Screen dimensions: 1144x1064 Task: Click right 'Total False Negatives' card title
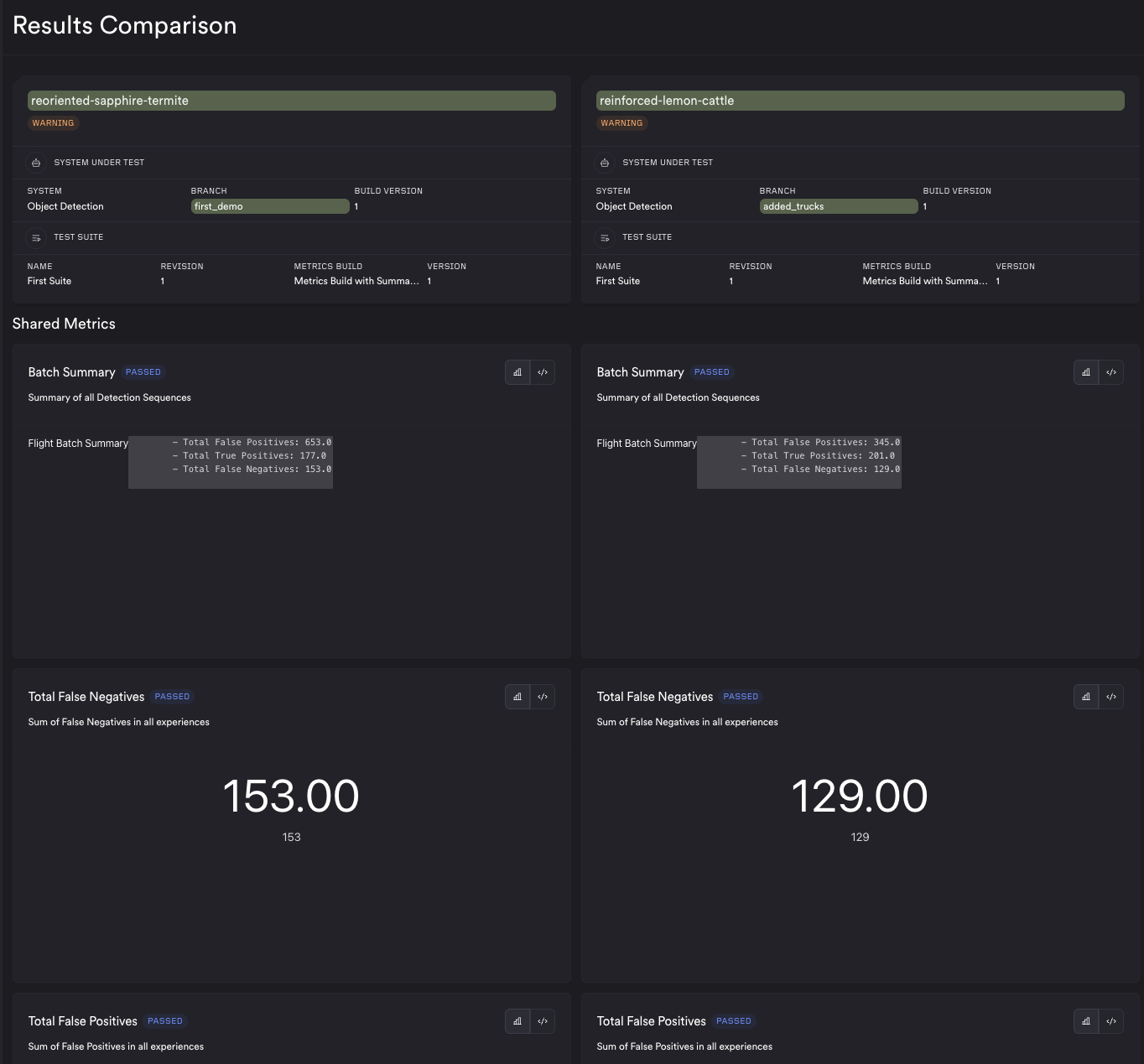tap(655, 697)
